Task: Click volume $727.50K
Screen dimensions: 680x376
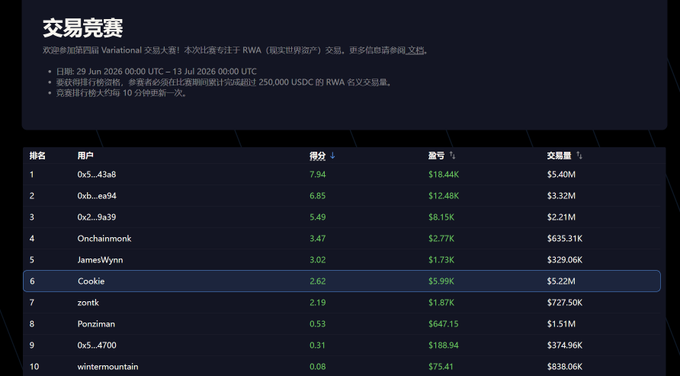Action: pyautogui.click(x=565, y=302)
